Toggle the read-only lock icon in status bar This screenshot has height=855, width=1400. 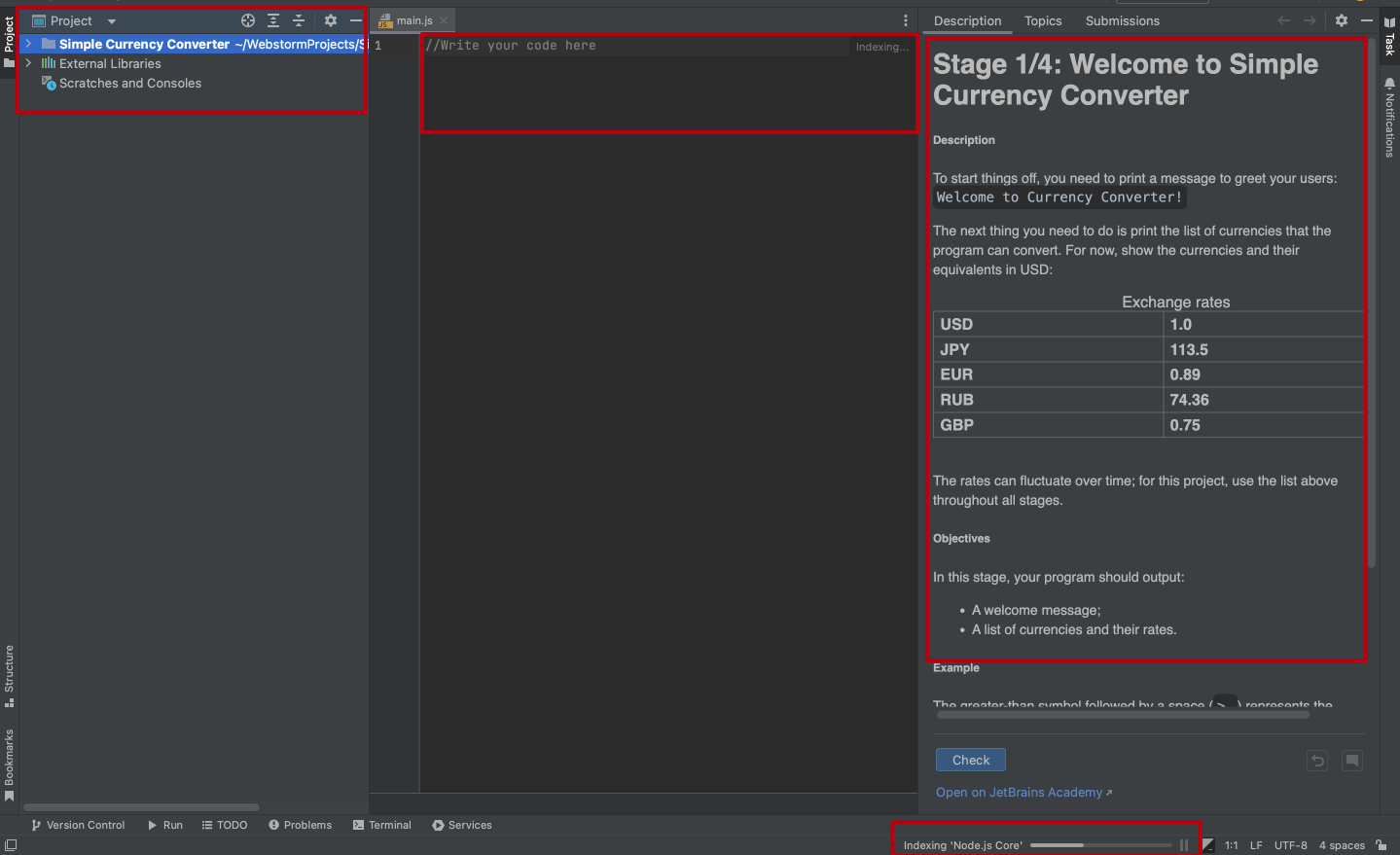point(1381,845)
